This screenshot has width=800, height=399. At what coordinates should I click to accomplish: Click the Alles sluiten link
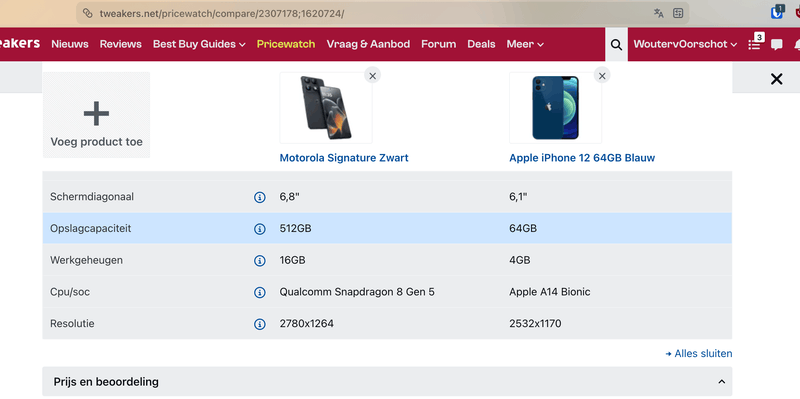[x=698, y=354]
